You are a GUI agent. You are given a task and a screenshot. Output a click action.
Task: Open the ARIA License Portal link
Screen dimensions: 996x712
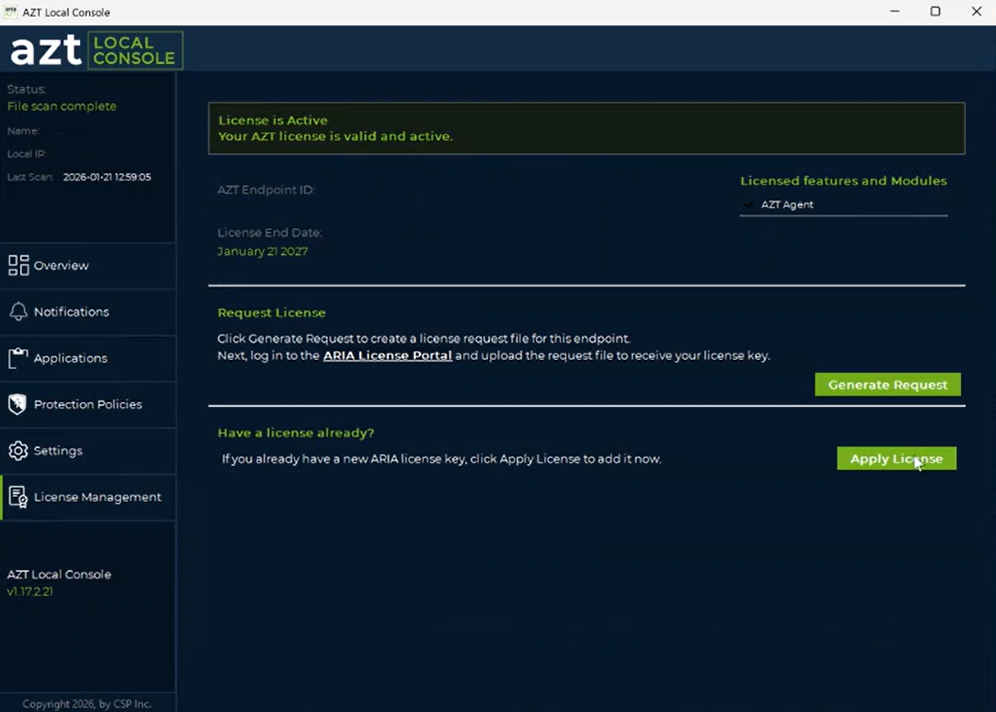tap(387, 356)
